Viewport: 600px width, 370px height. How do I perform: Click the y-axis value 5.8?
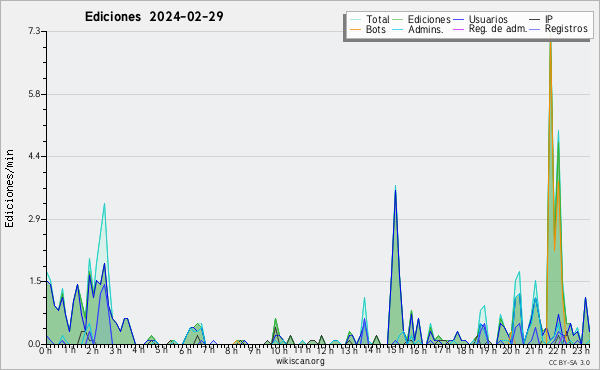tap(34, 94)
